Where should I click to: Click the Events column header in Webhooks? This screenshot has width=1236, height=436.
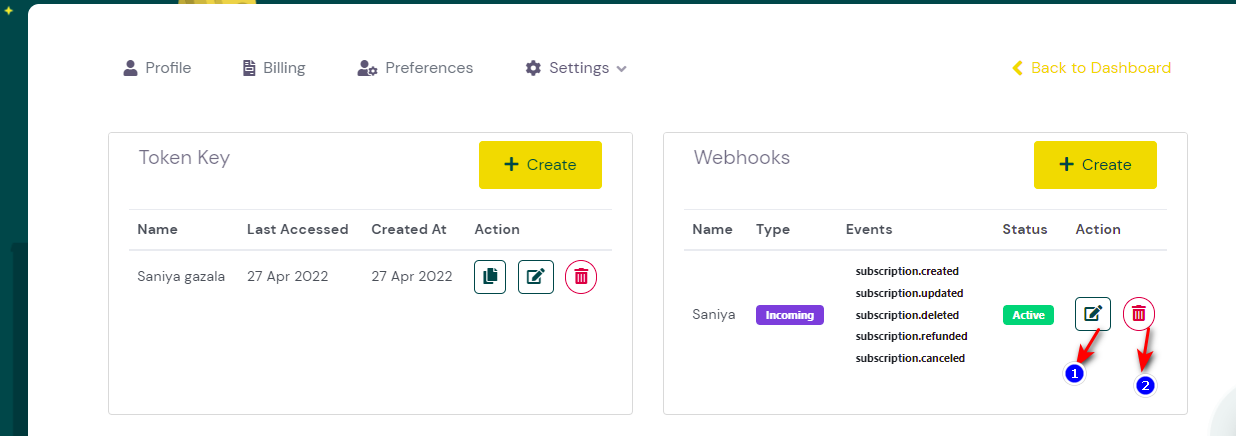pos(869,229)
